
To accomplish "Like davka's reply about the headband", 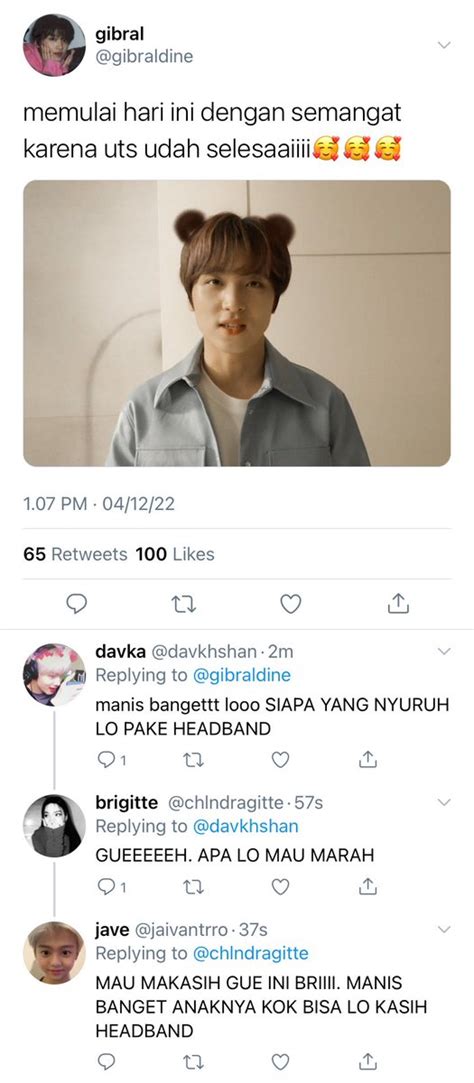I will pos(280,760).
